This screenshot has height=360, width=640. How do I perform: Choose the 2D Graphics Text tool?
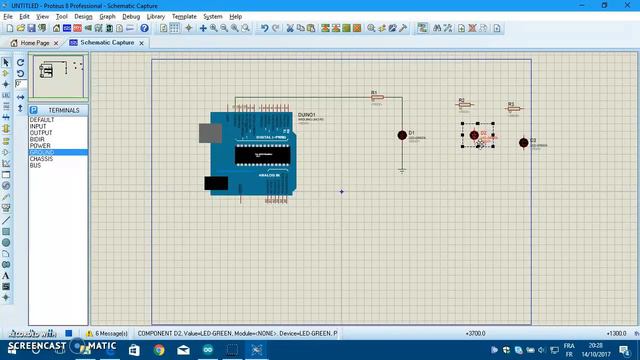click(x=6, y=276)
